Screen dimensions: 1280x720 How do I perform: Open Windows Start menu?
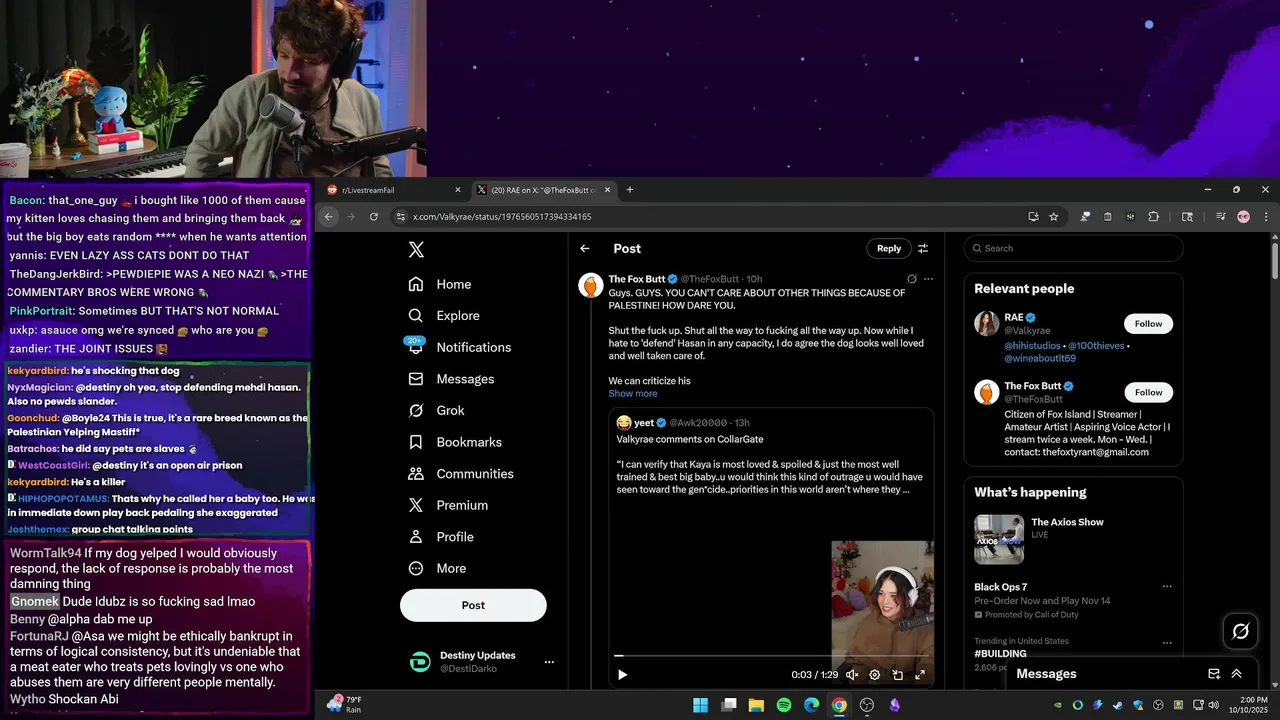(x=701, y=705)
